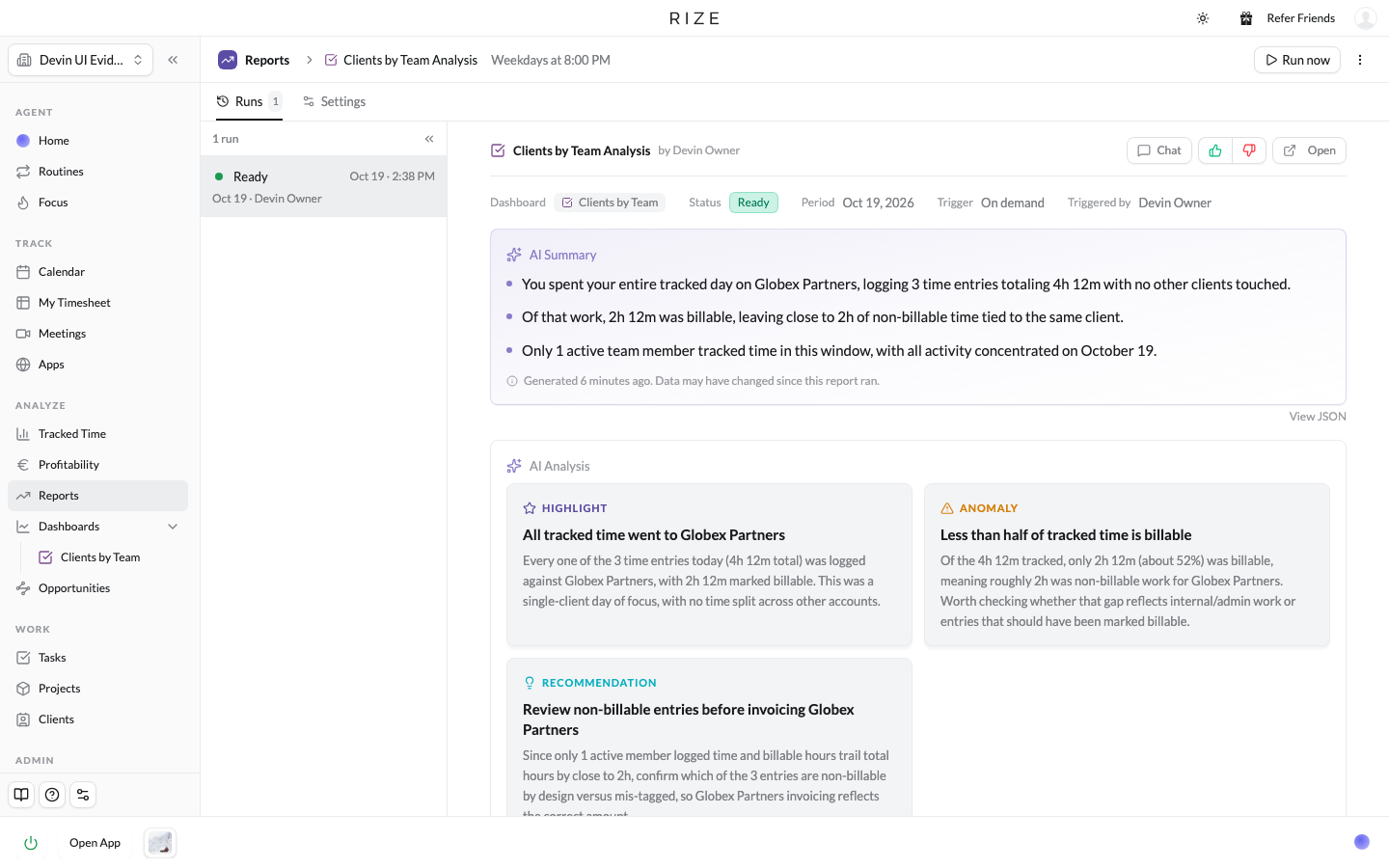Open the help question mark icon
1389x868 pixels.
[x=52, y=795]
